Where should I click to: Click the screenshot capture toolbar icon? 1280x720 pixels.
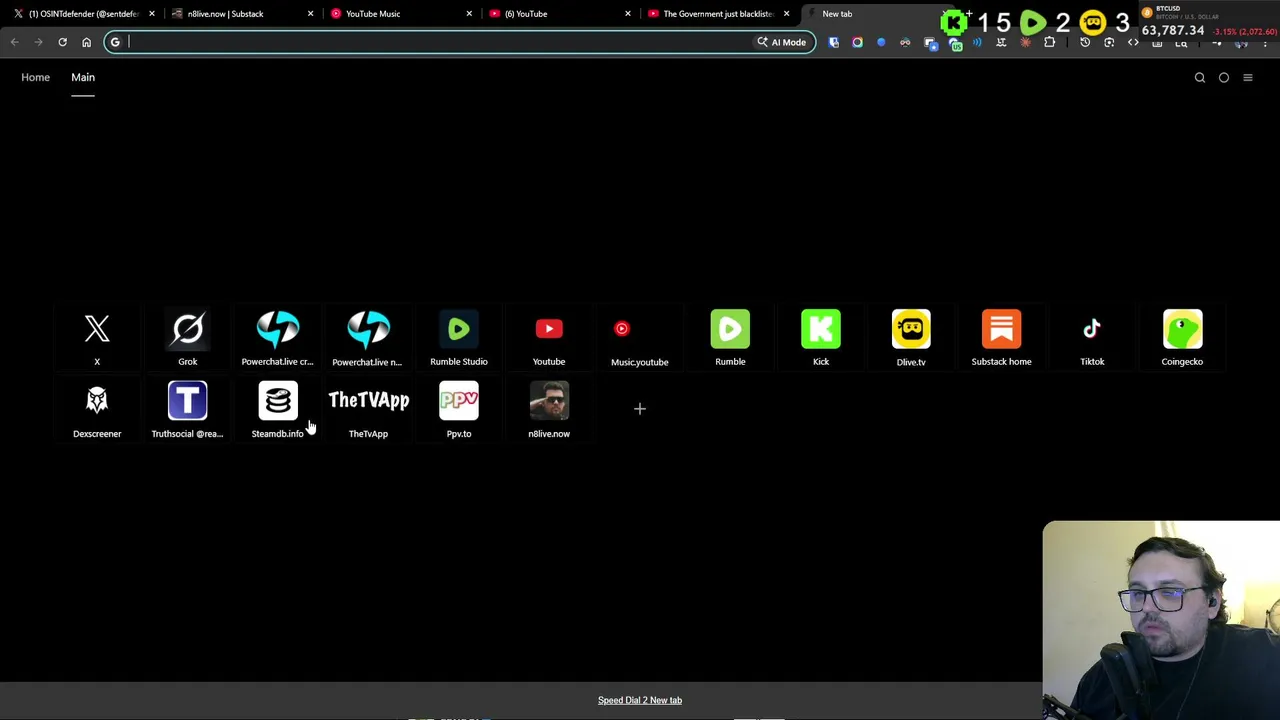coord(1109,42)
